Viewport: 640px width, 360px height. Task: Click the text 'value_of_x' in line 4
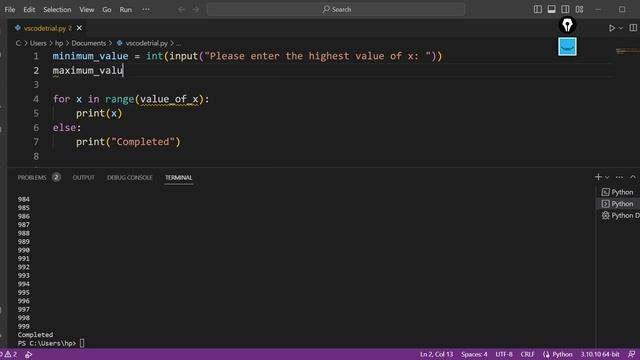point(169,99)
